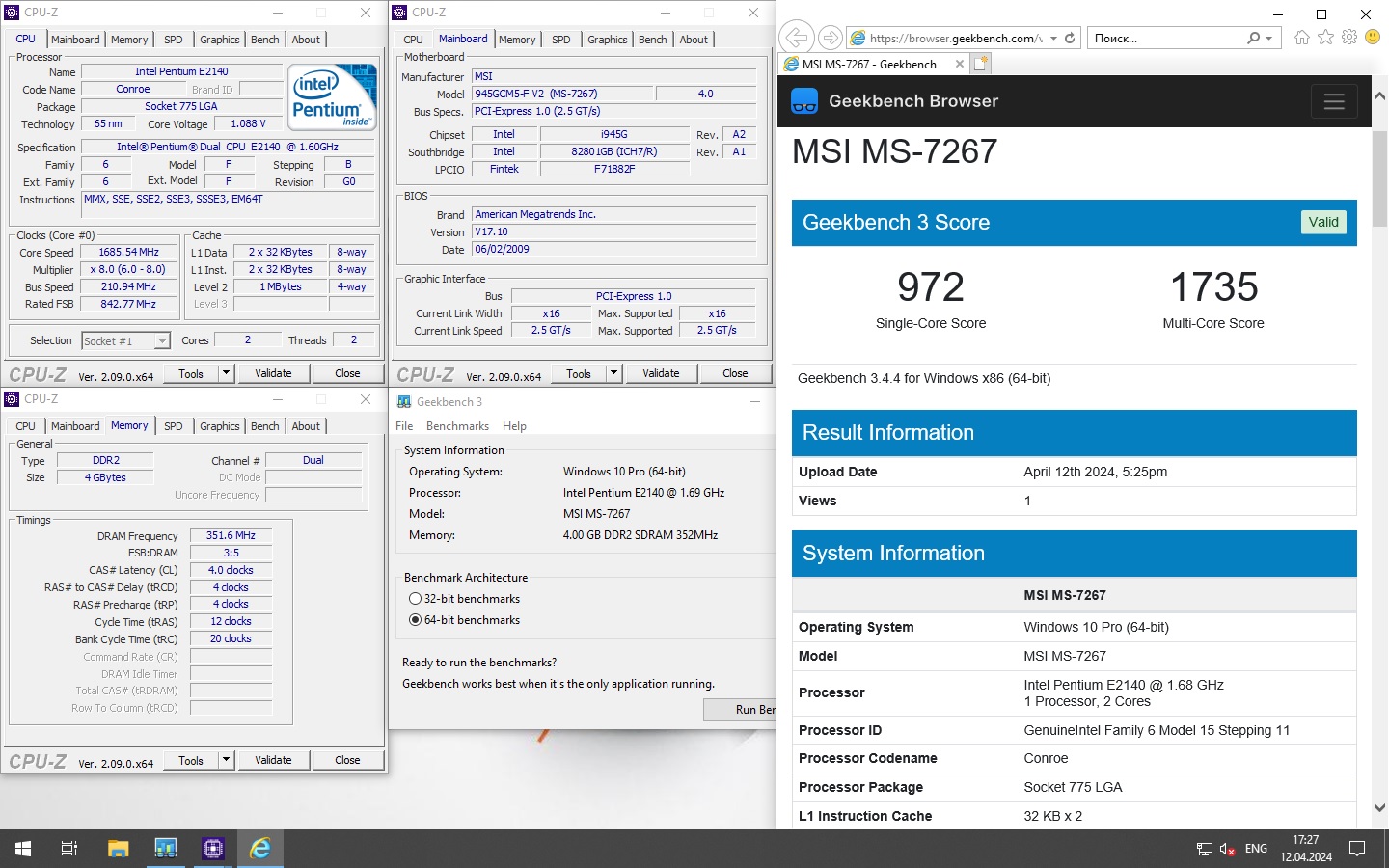Click scrollbar up arrow in browser
This screenshot has height=868, width=1389.
click(x=1379, y=96)
